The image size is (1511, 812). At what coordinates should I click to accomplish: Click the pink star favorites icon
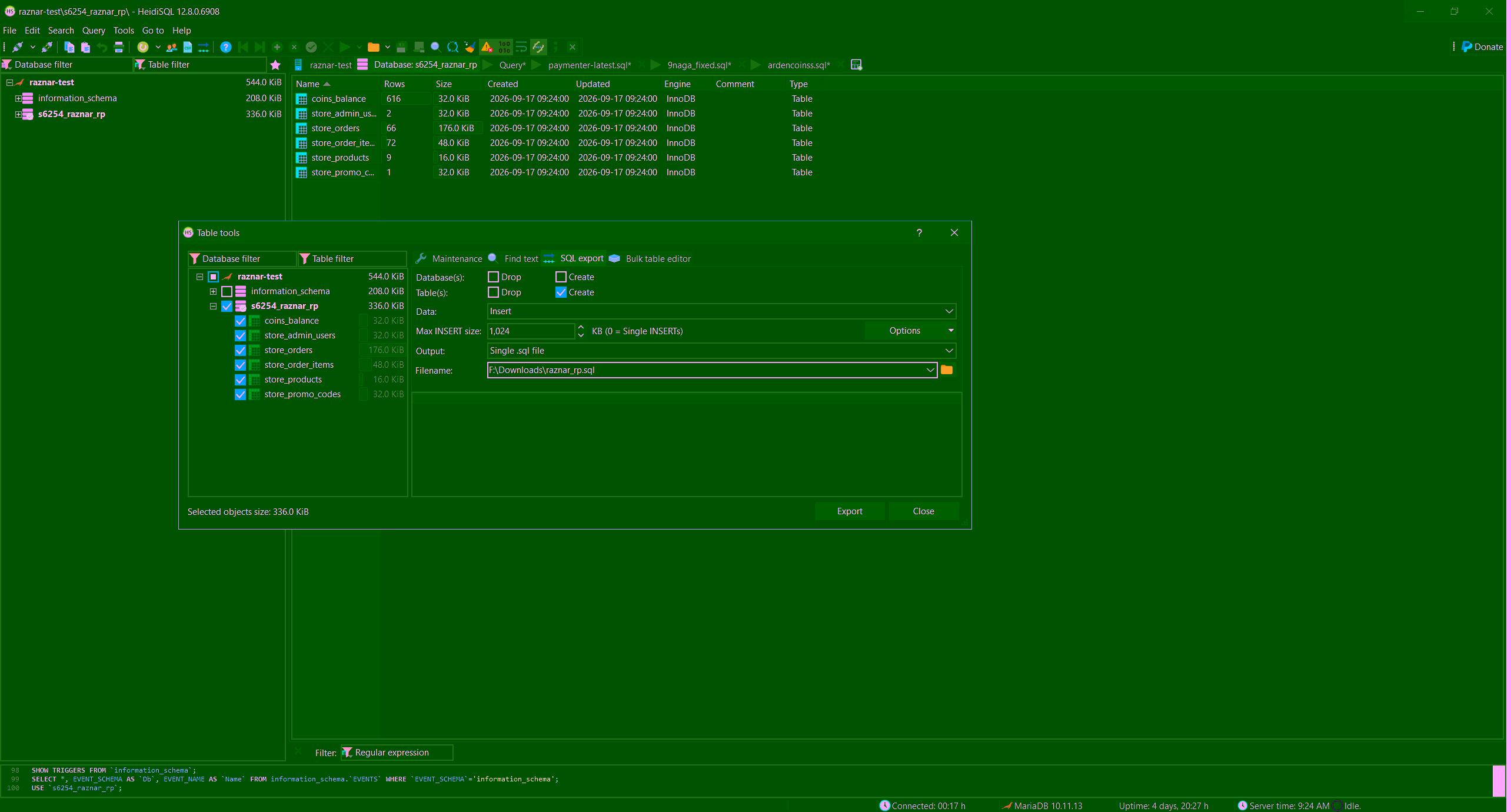click(x=275, y=65)
